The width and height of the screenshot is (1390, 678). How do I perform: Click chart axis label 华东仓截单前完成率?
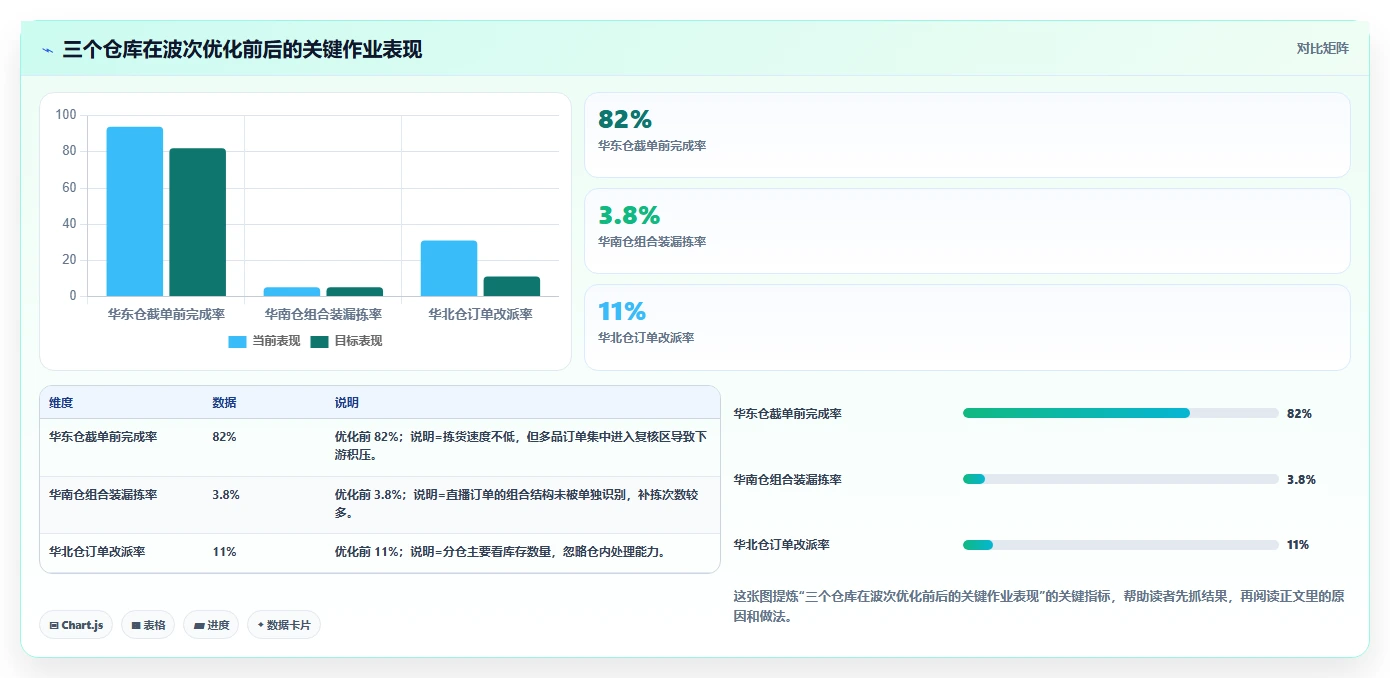(x=166, y=314)
